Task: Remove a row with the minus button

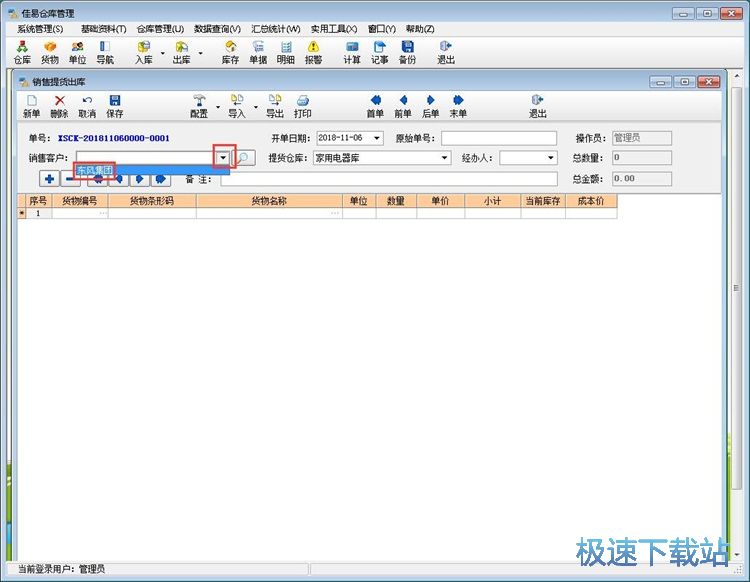Action: 70,179
